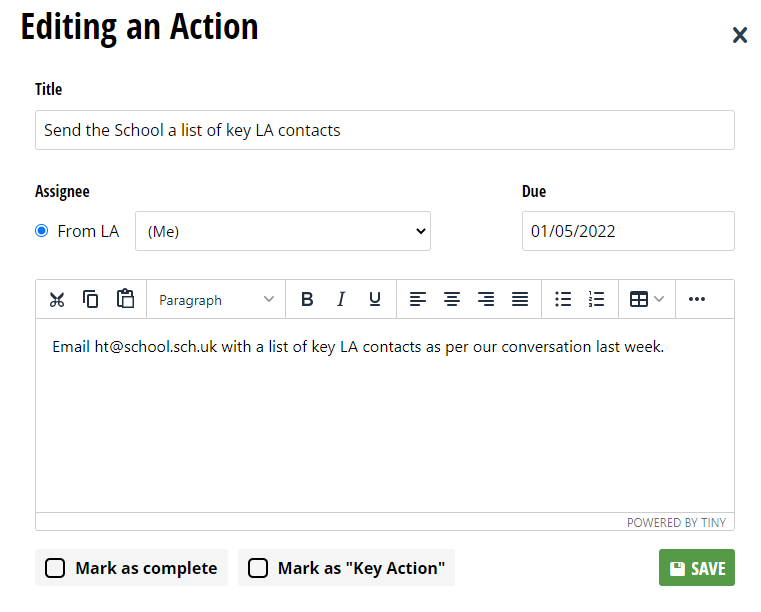761x612 pixels.
Task: Click the Title input field
Action: point(385,130)
